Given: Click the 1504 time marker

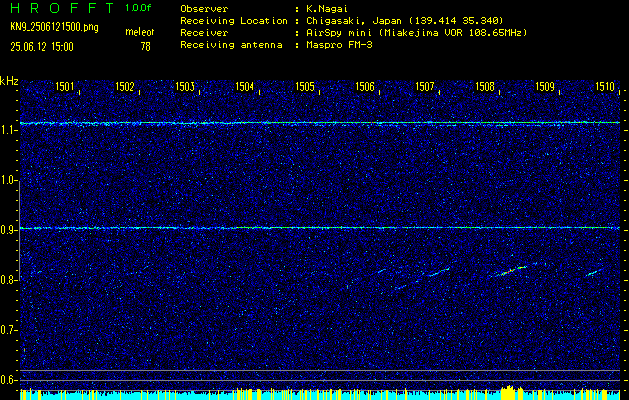Looking at the screenshot, I should click(245, 86).
